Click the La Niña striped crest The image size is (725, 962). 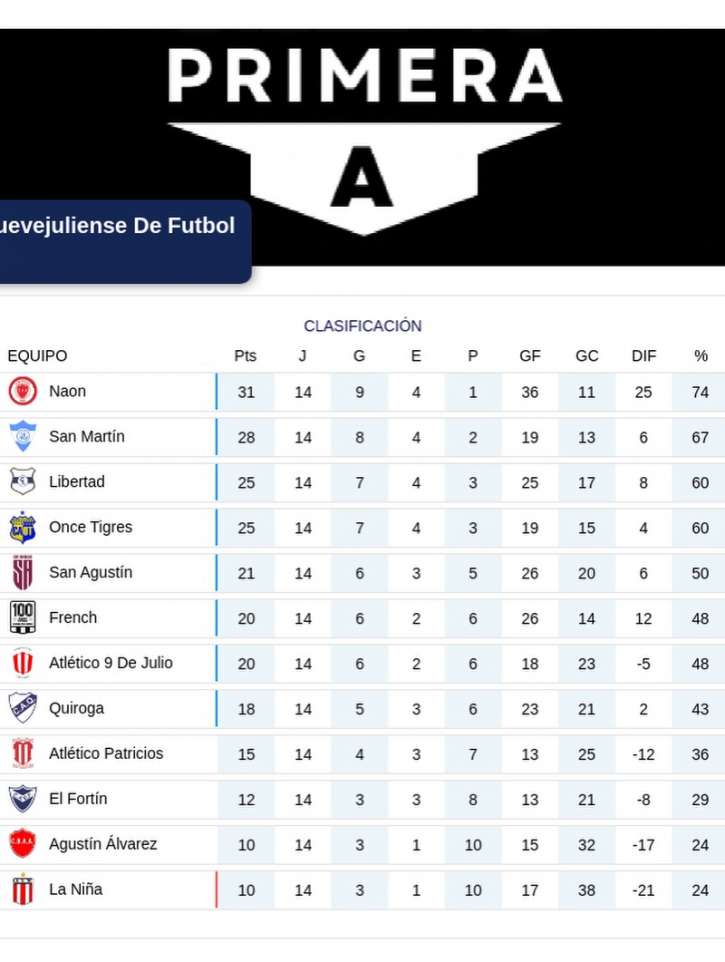coord(22,889)
